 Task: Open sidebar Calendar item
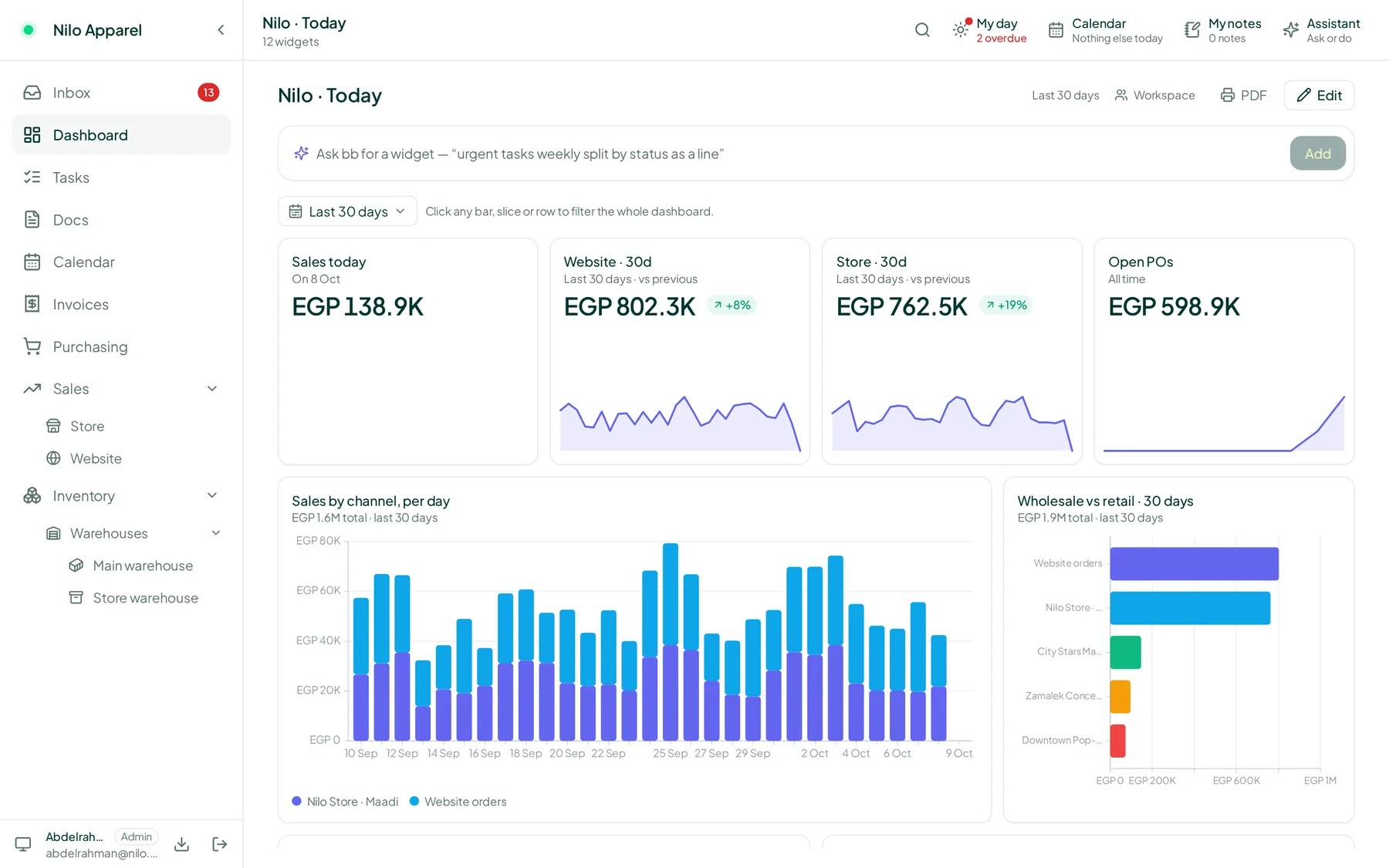coord(121,262)
